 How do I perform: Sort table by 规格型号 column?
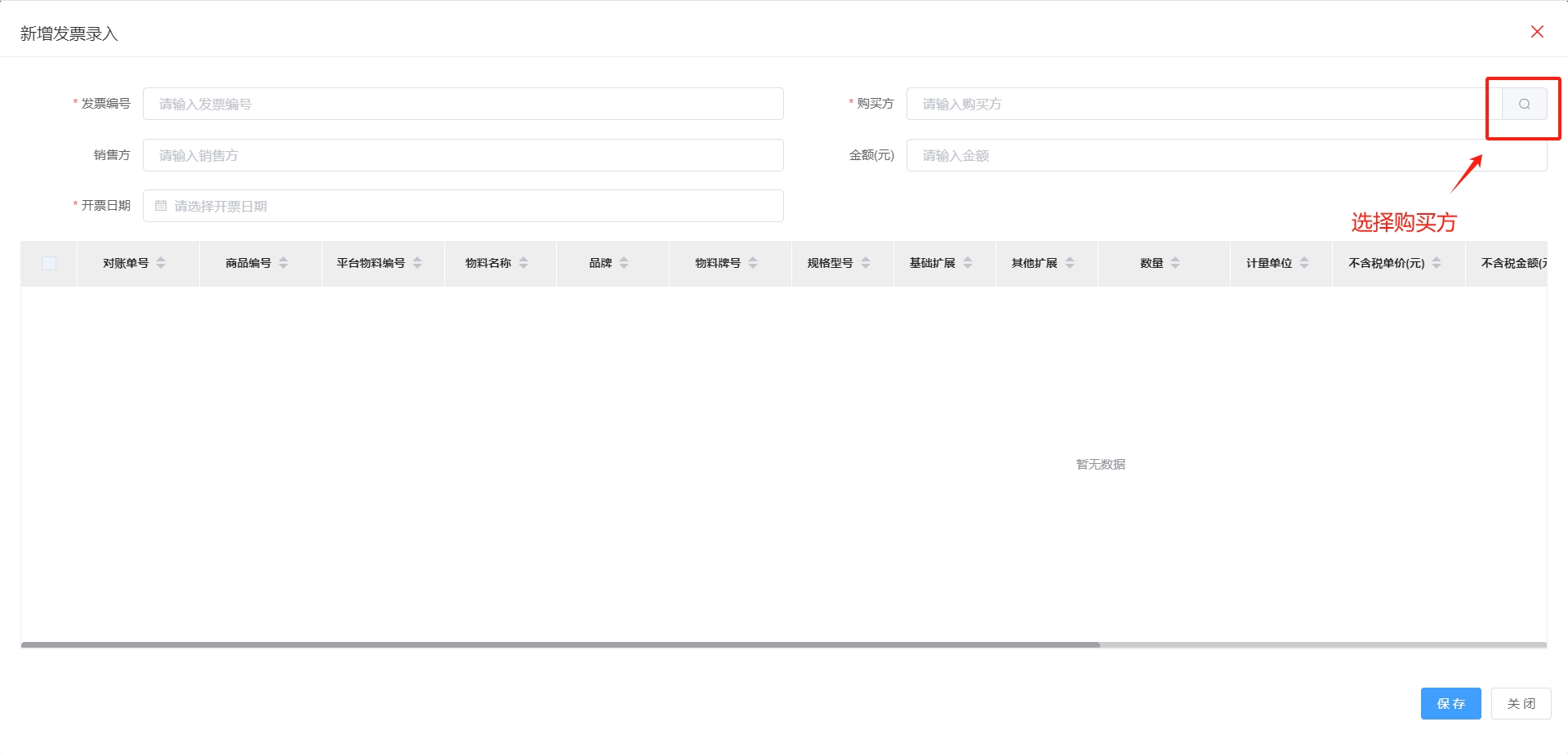866,263
